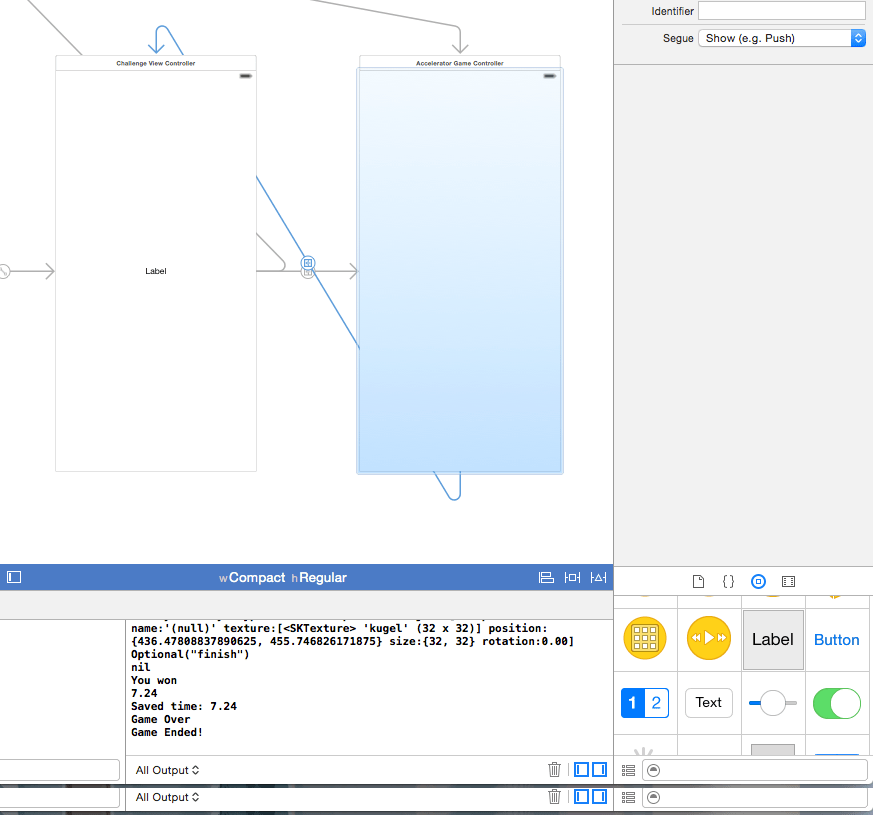Viewport: 873px width, 815px height.
Task: Select the Switch object in library
Action: coord(837,703)
